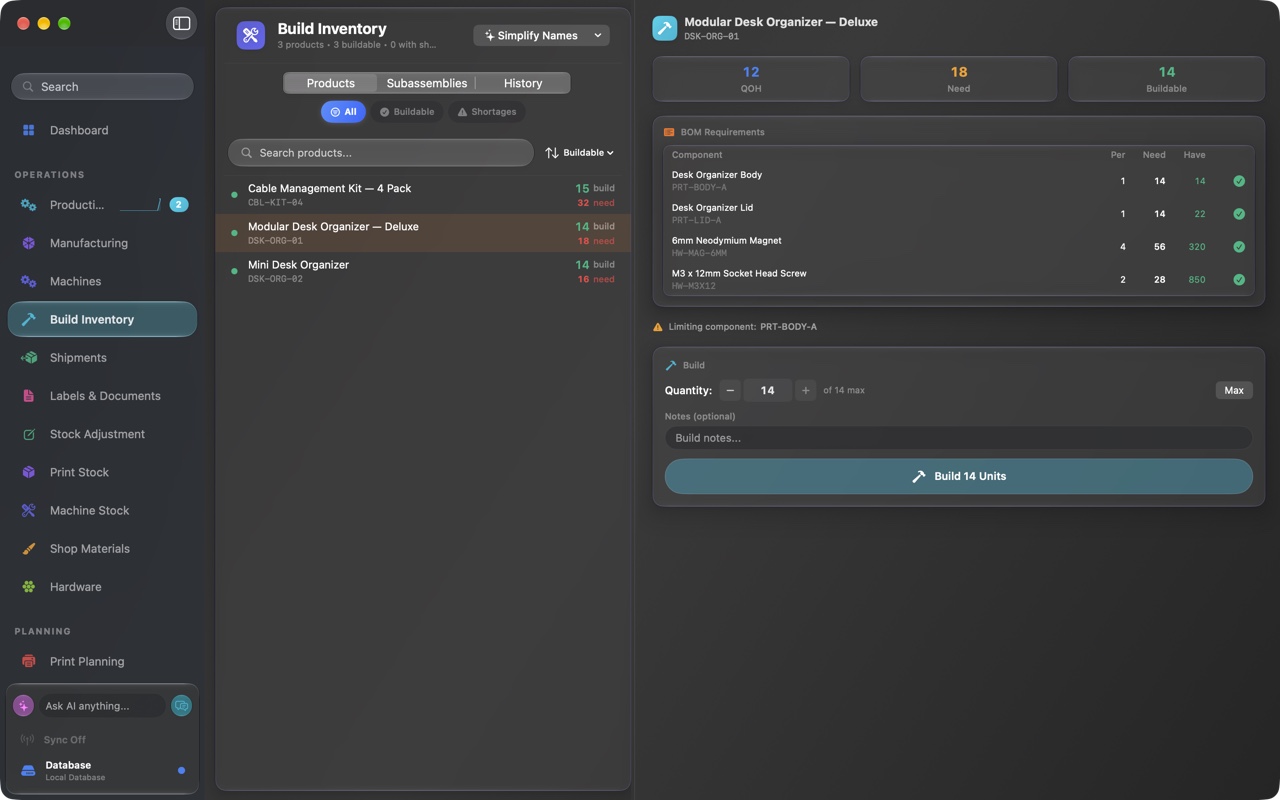
Task: Toggle the sidebar panel icon
Action: click(181, 23)
